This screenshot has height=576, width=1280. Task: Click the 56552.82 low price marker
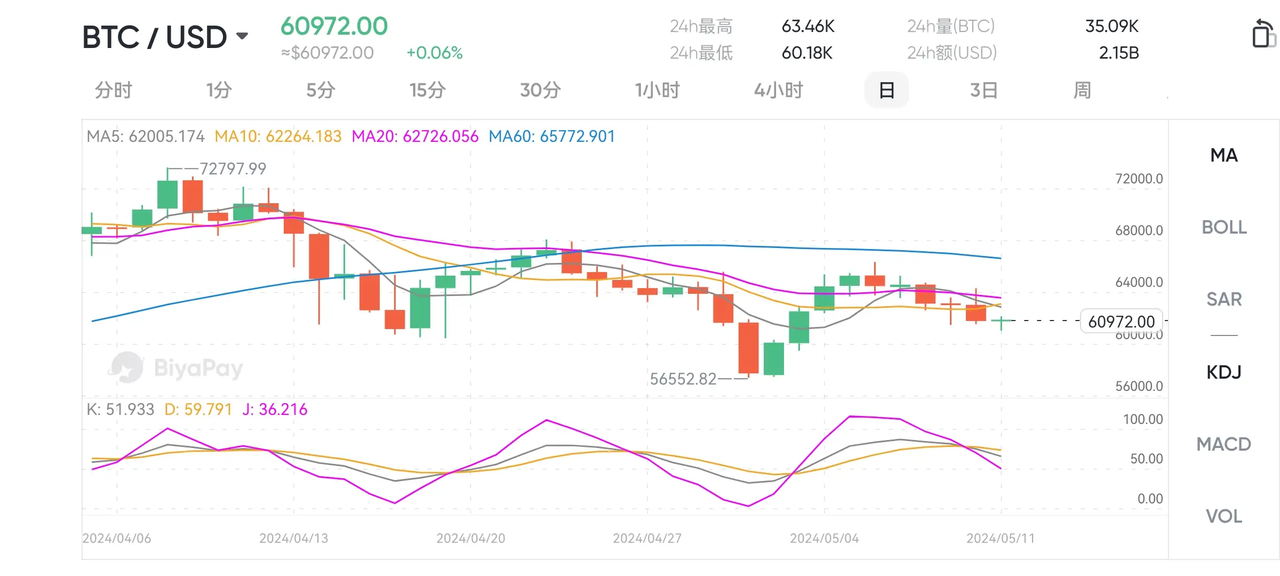[684, 379]
